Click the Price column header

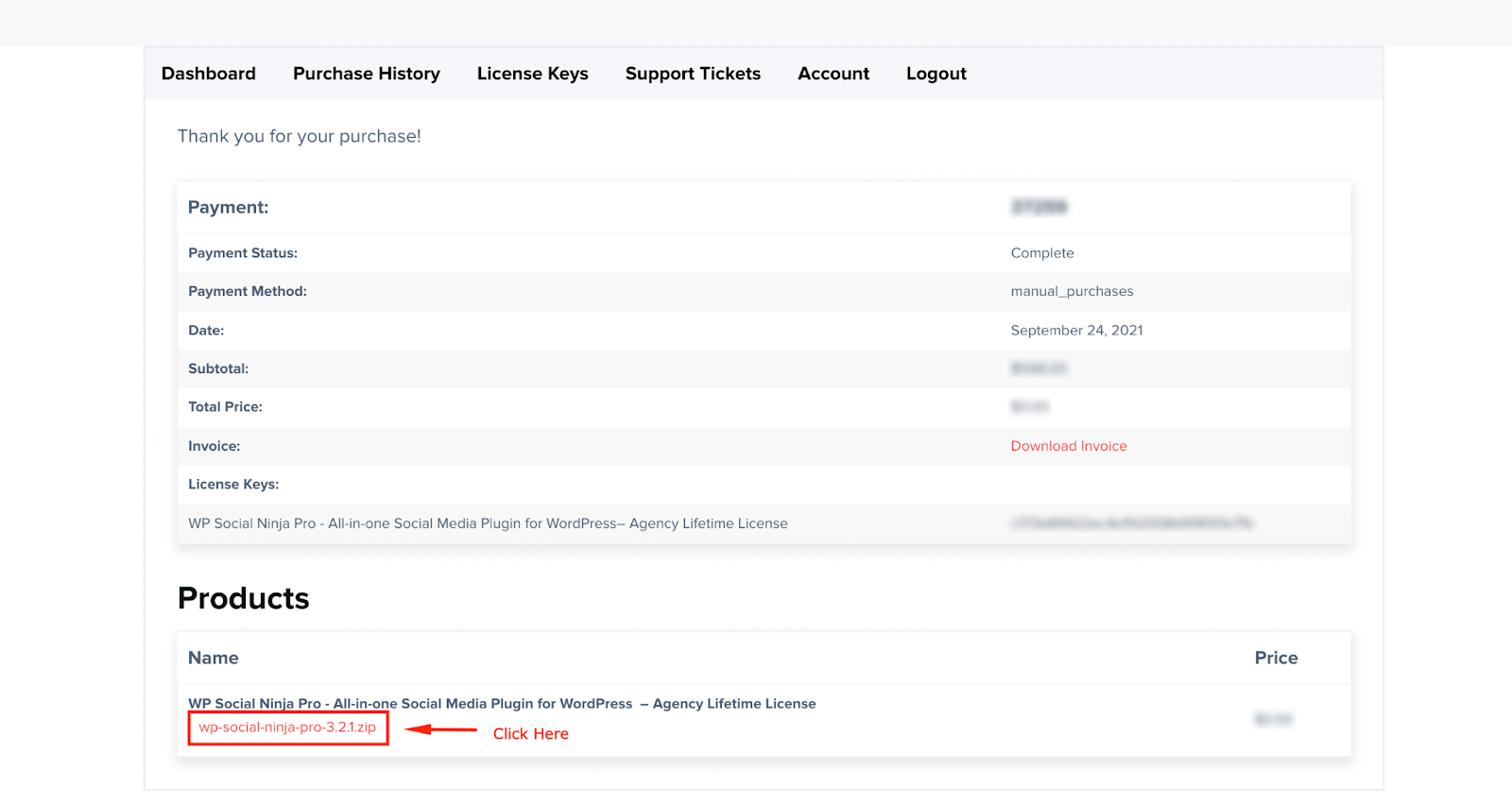pos(1276,659)
